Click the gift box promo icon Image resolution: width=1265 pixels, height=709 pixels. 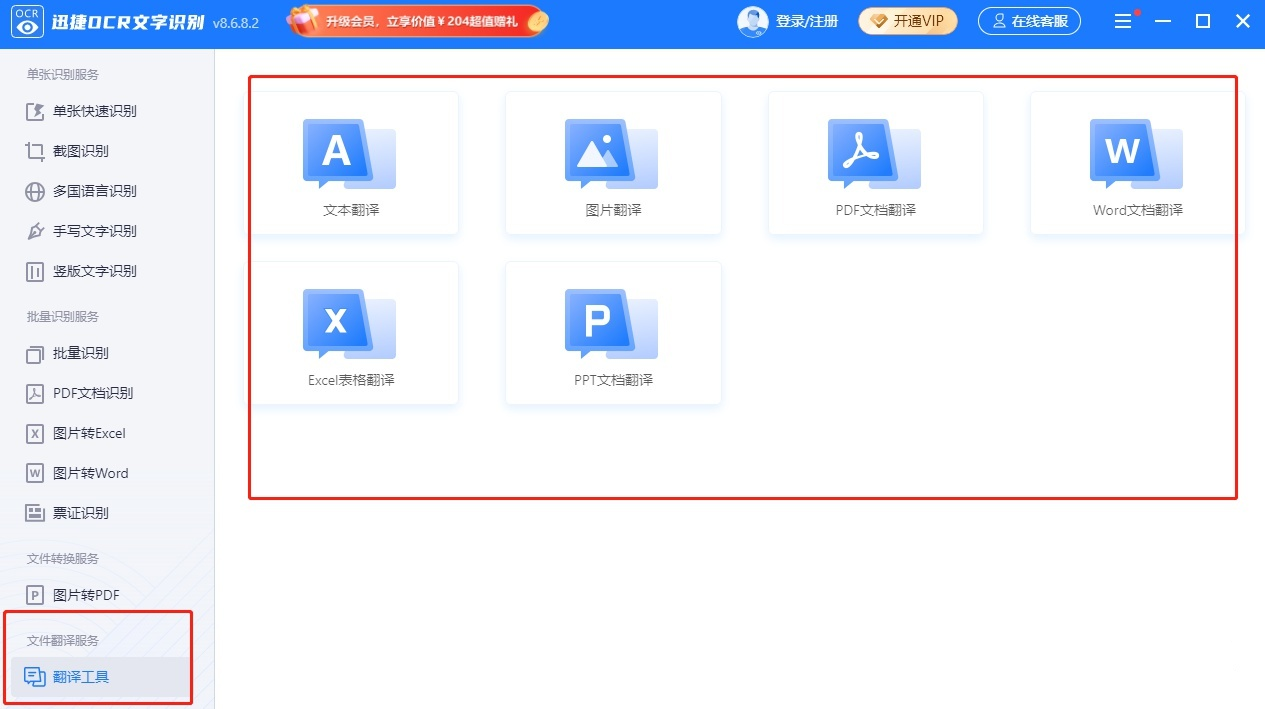[x=304, y=20]
